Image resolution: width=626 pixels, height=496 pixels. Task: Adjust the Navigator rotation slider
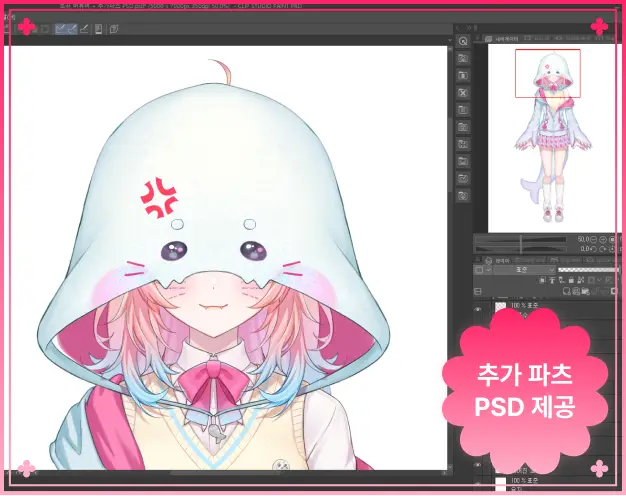[521, 249]
